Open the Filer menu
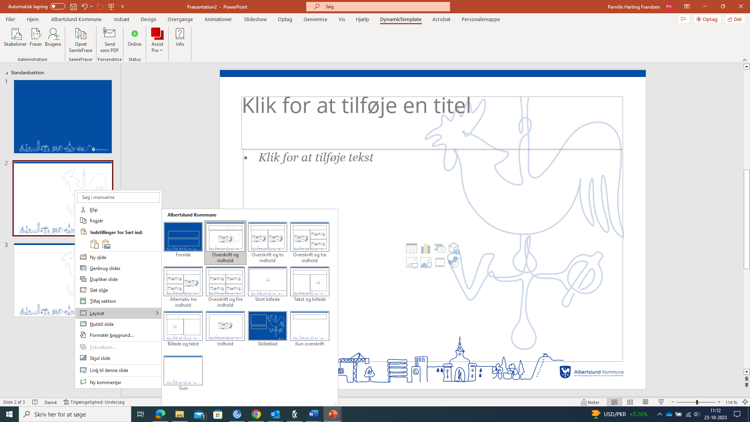Viewport: 750px width, 422px height. [11, 20]
